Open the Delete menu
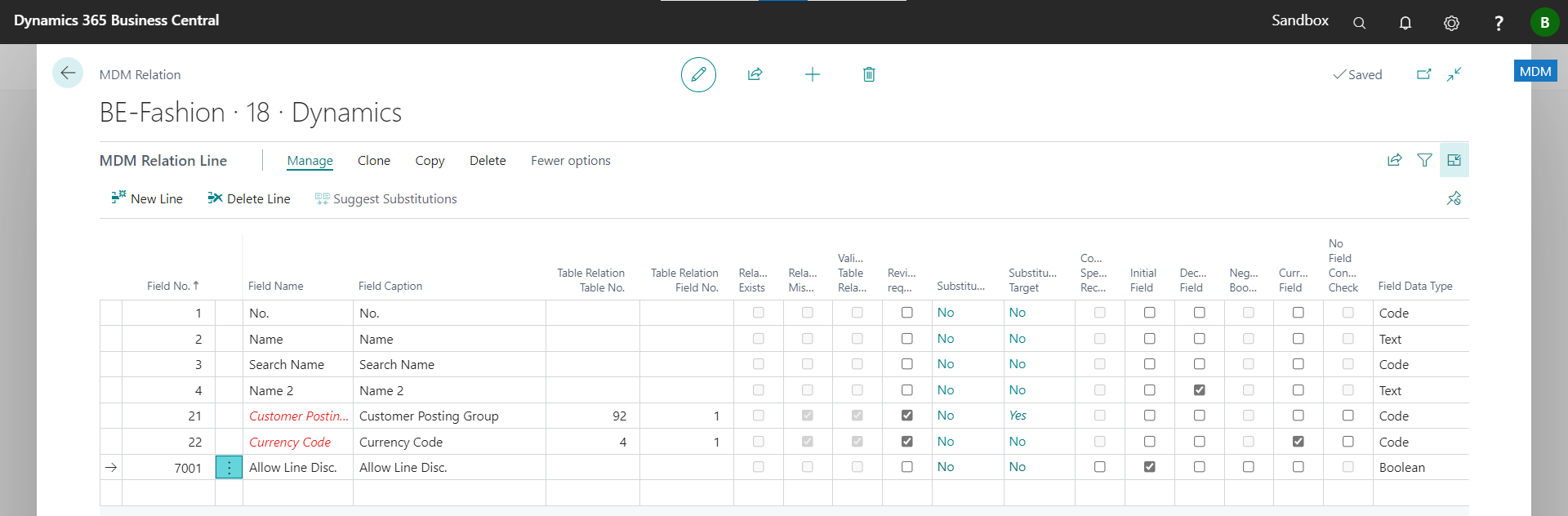This screenshot has height=516, width=1568. [x=488, y=161]
